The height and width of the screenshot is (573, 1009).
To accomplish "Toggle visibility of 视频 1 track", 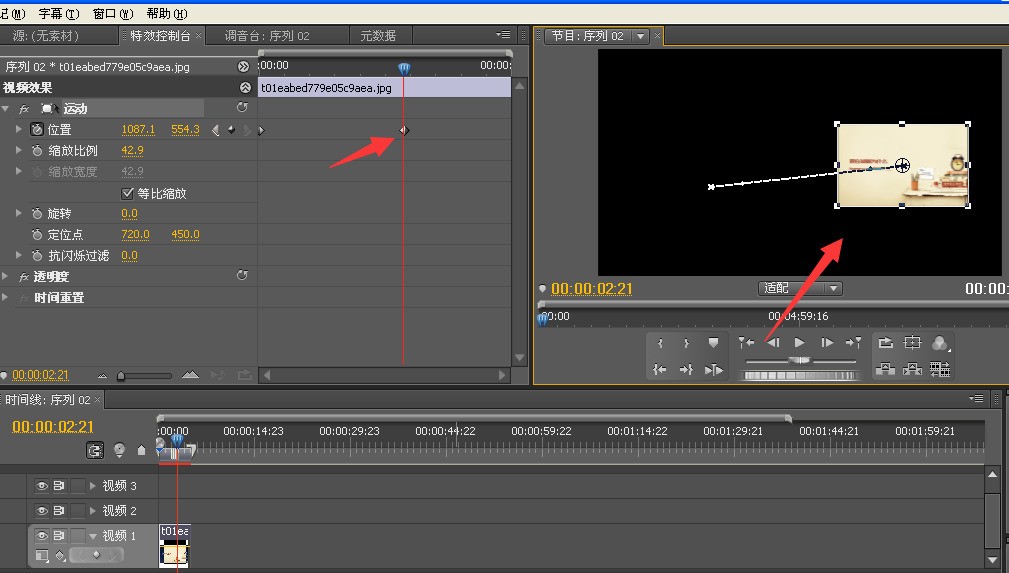I will [42, 536].
